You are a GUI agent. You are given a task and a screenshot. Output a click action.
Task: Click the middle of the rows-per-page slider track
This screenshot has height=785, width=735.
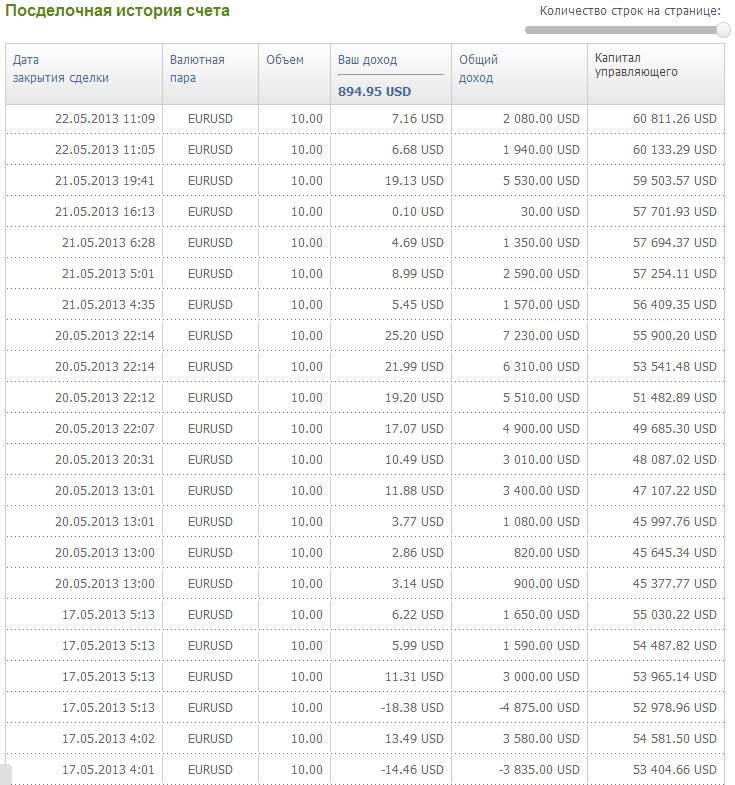pos(625,30)
